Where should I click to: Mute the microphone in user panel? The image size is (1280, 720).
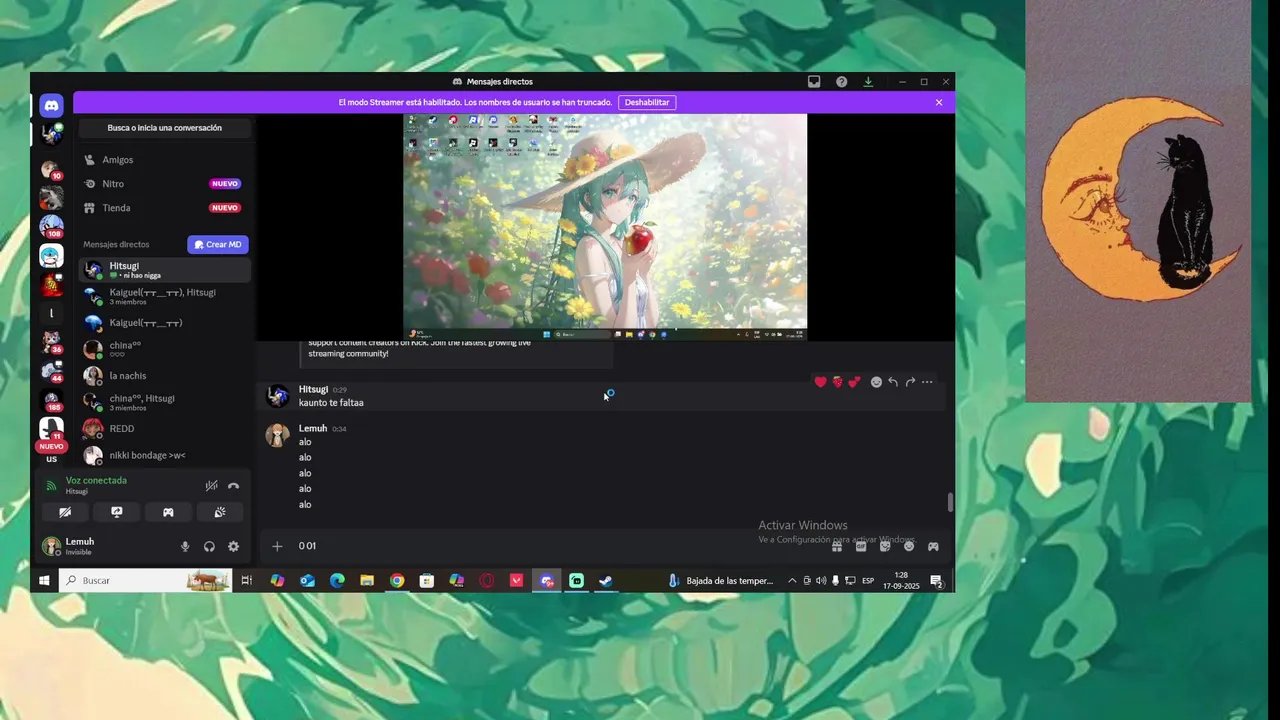[185, 547]
